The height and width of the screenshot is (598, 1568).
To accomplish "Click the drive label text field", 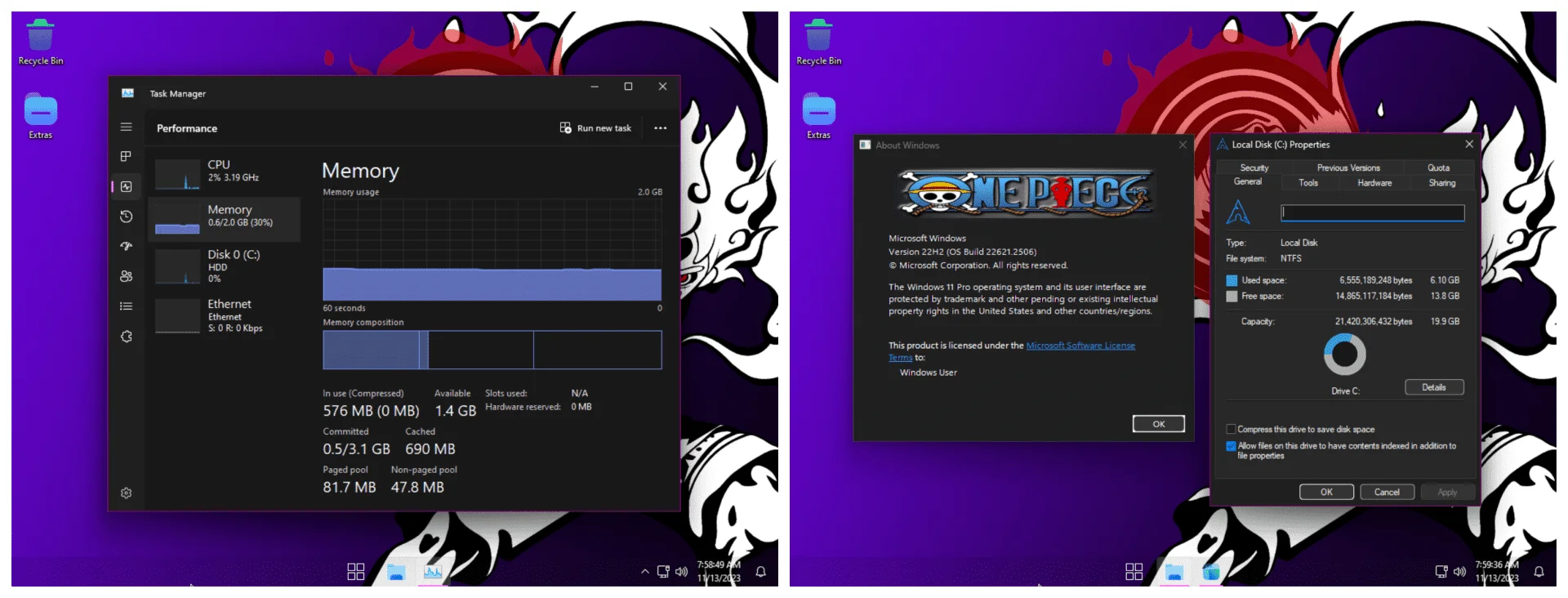I will click(x=1372, y=213).
